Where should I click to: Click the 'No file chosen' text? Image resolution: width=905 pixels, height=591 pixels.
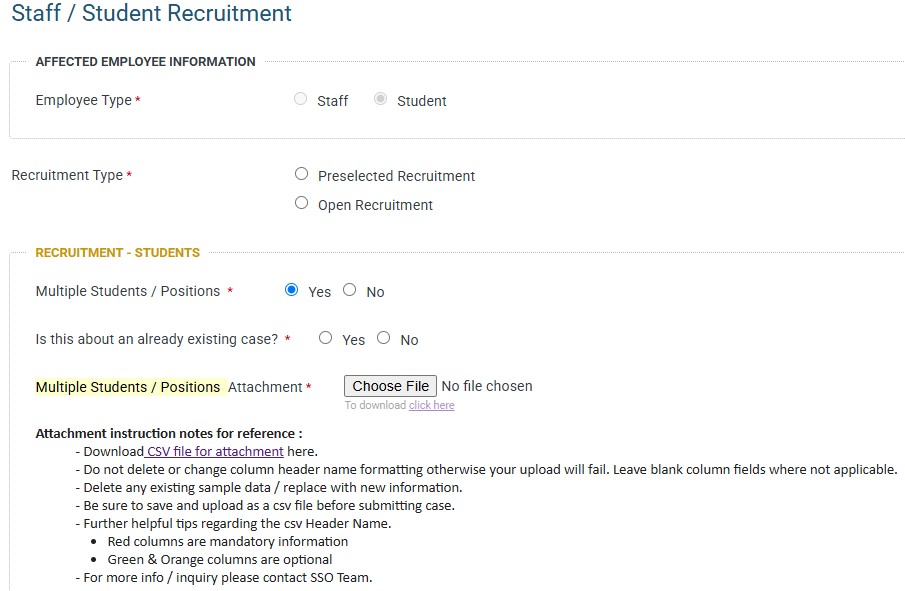pyautogui.click(x=487, y=386)
